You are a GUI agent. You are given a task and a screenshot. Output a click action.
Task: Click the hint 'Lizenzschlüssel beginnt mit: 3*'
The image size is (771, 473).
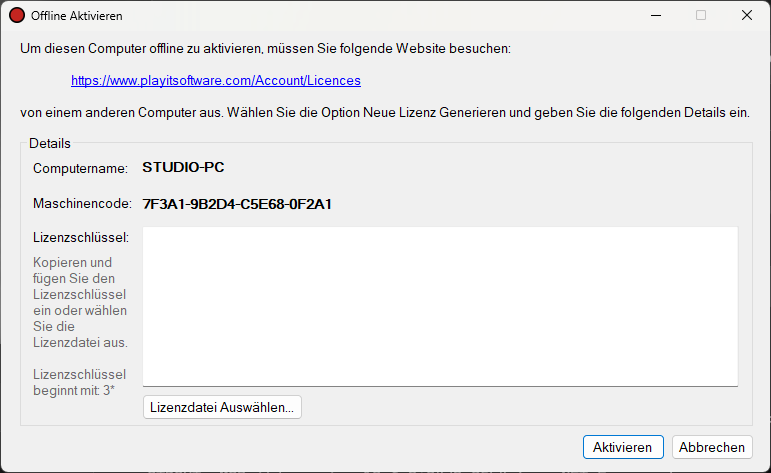click(x=79, y=383)
